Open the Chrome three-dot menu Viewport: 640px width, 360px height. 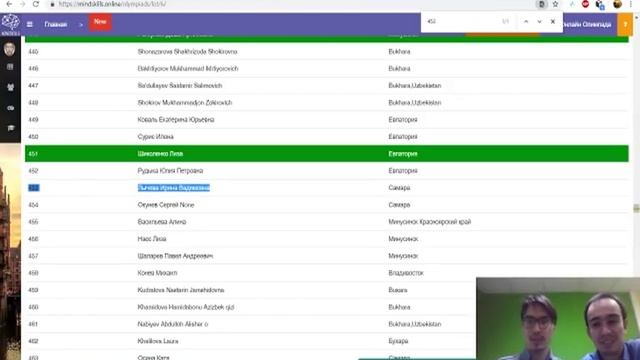click(x=631, y=4)
